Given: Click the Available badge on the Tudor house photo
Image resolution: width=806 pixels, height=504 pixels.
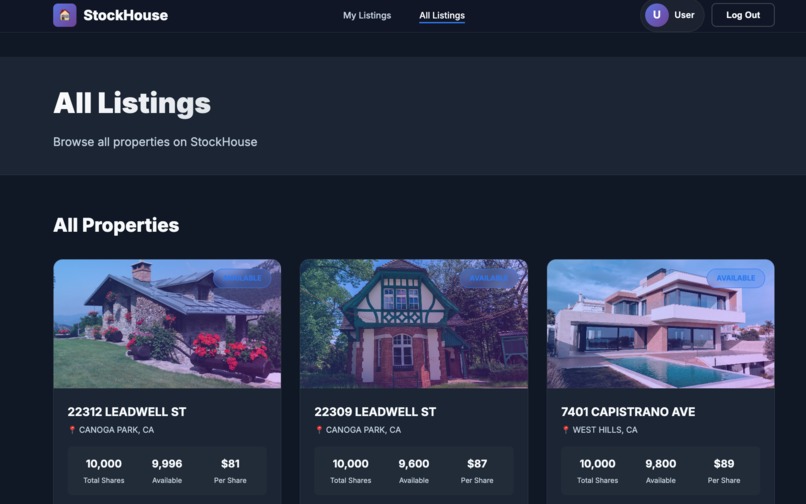Looking at the screenshot, I should [488, 278].
